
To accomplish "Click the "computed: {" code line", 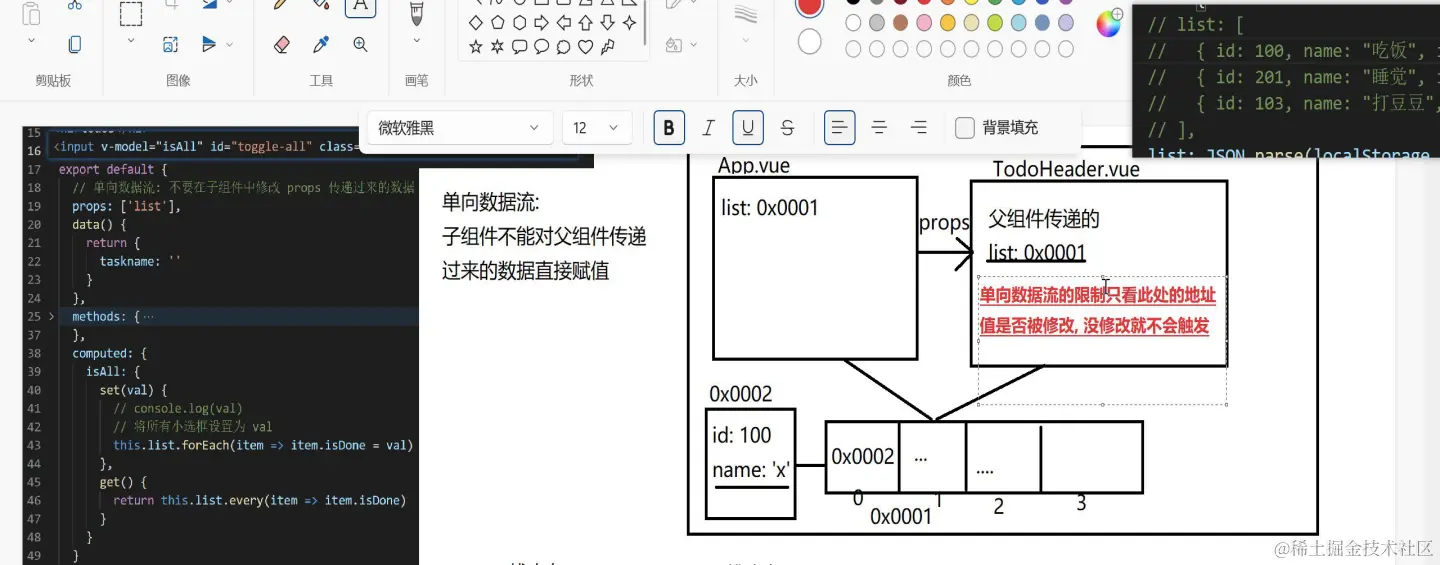I will click(110, 353).
